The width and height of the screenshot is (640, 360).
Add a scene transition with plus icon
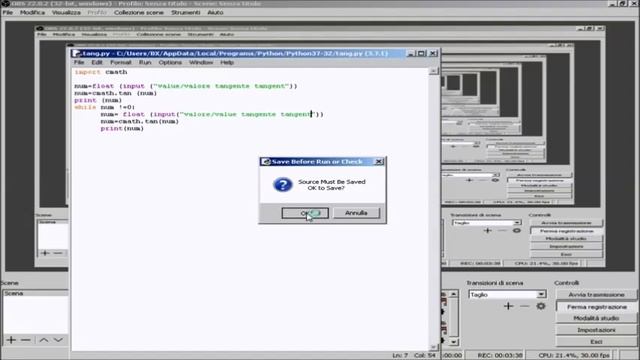click(x=508, y=306)
